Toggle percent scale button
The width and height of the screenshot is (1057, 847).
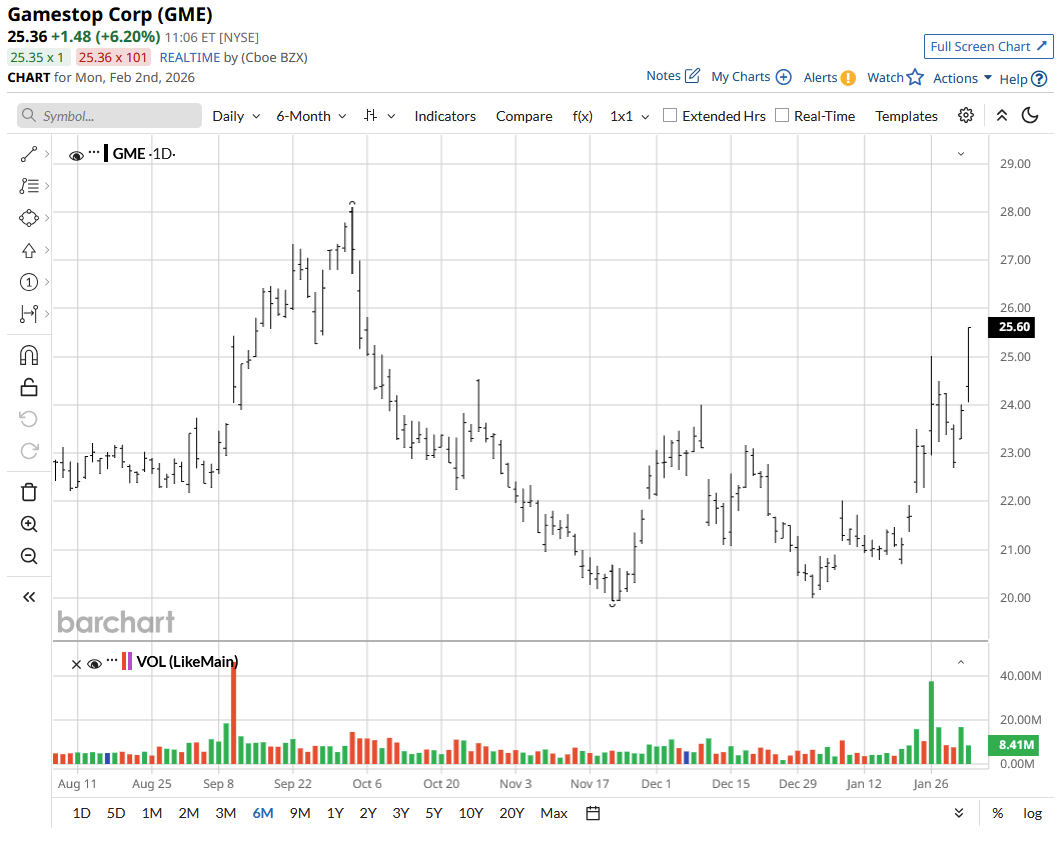[x=998, y=813]
